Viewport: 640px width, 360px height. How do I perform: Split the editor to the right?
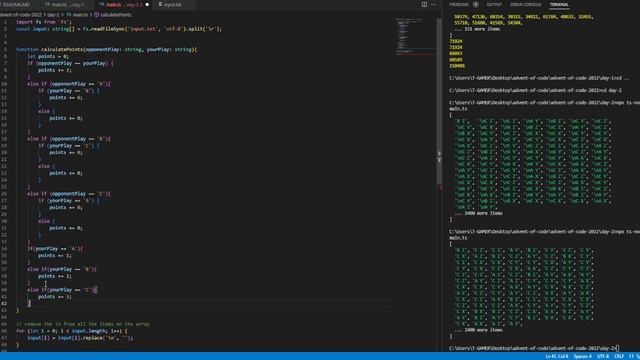coord(424,4)
